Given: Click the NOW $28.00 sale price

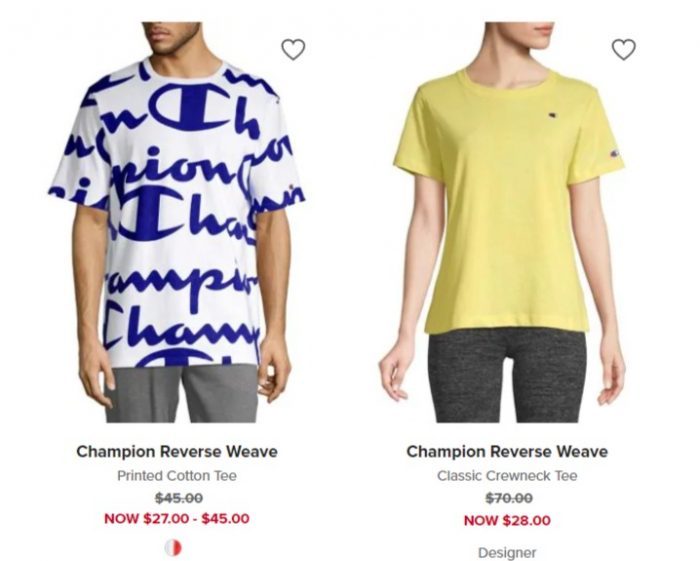Looking at the screenshot, I should 507,520.
